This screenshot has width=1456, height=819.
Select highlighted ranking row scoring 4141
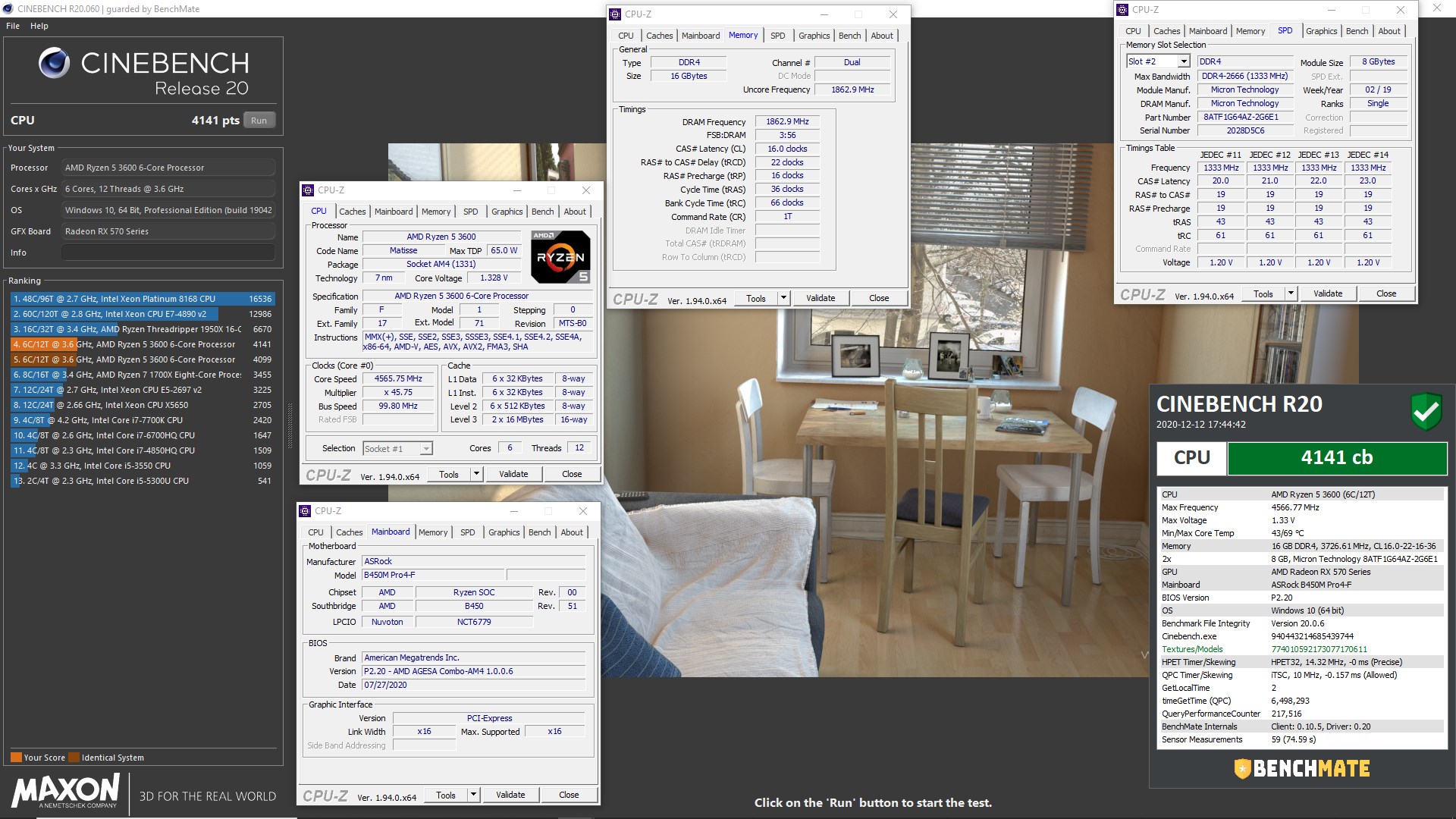click(142, 344)
